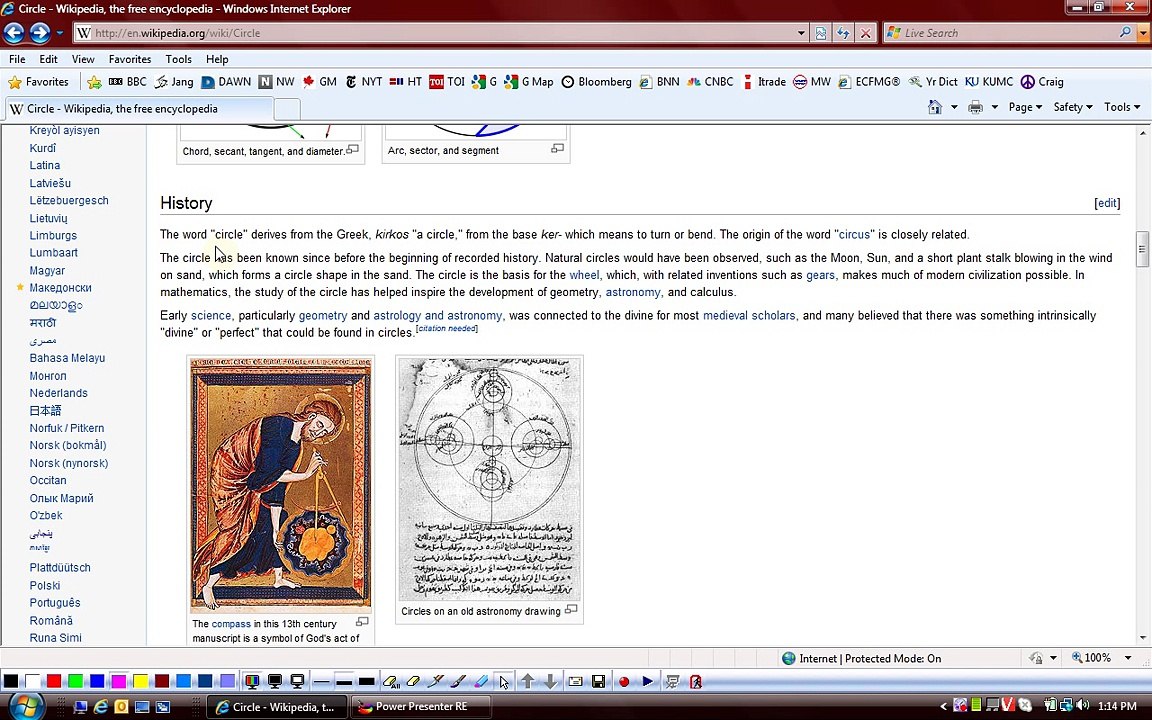Pick the Pen drawing tool
Screen dimensions: 1152x720
pyautogui.click(x=436, y=682)
